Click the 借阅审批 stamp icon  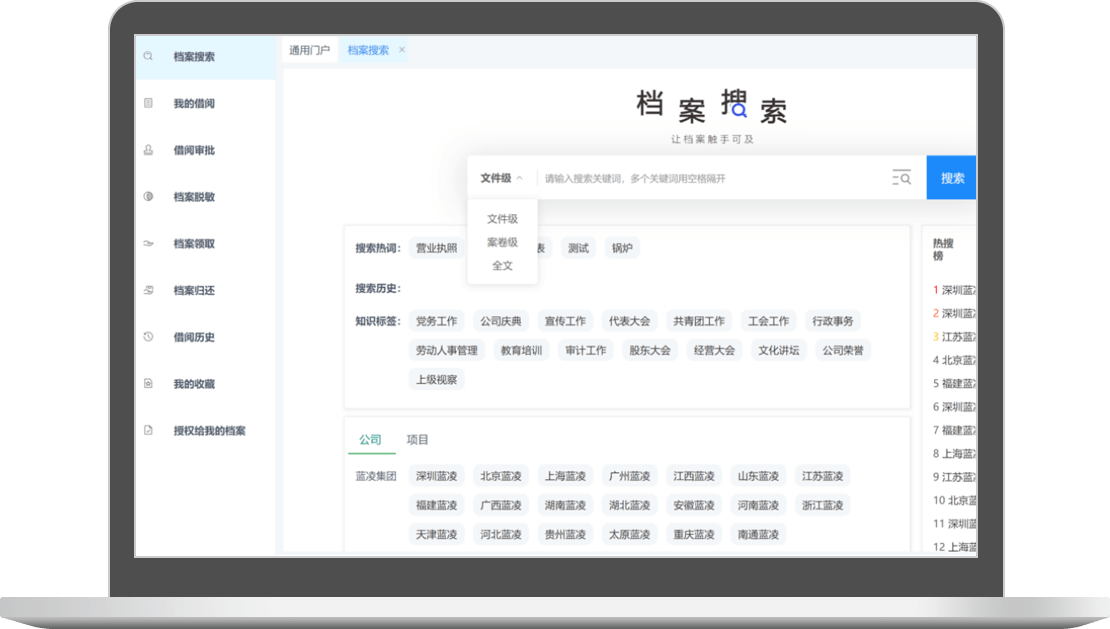[x=148, y=150]
